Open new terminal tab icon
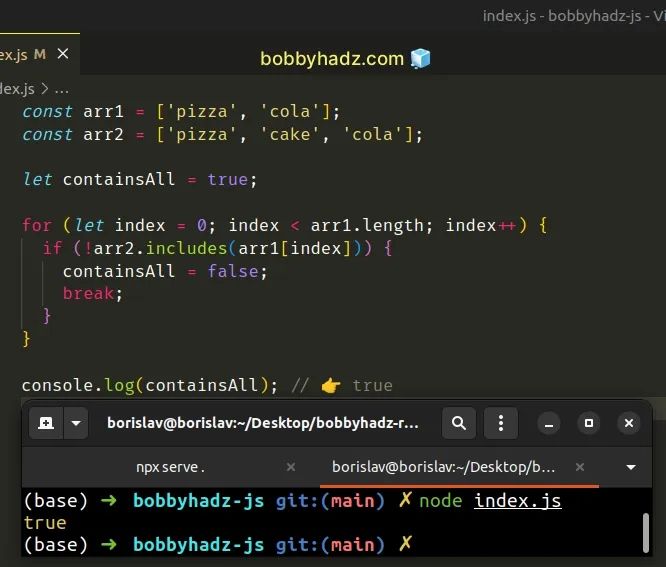The width and height of the screenshot is (666, 567). [x=46, y=423]
